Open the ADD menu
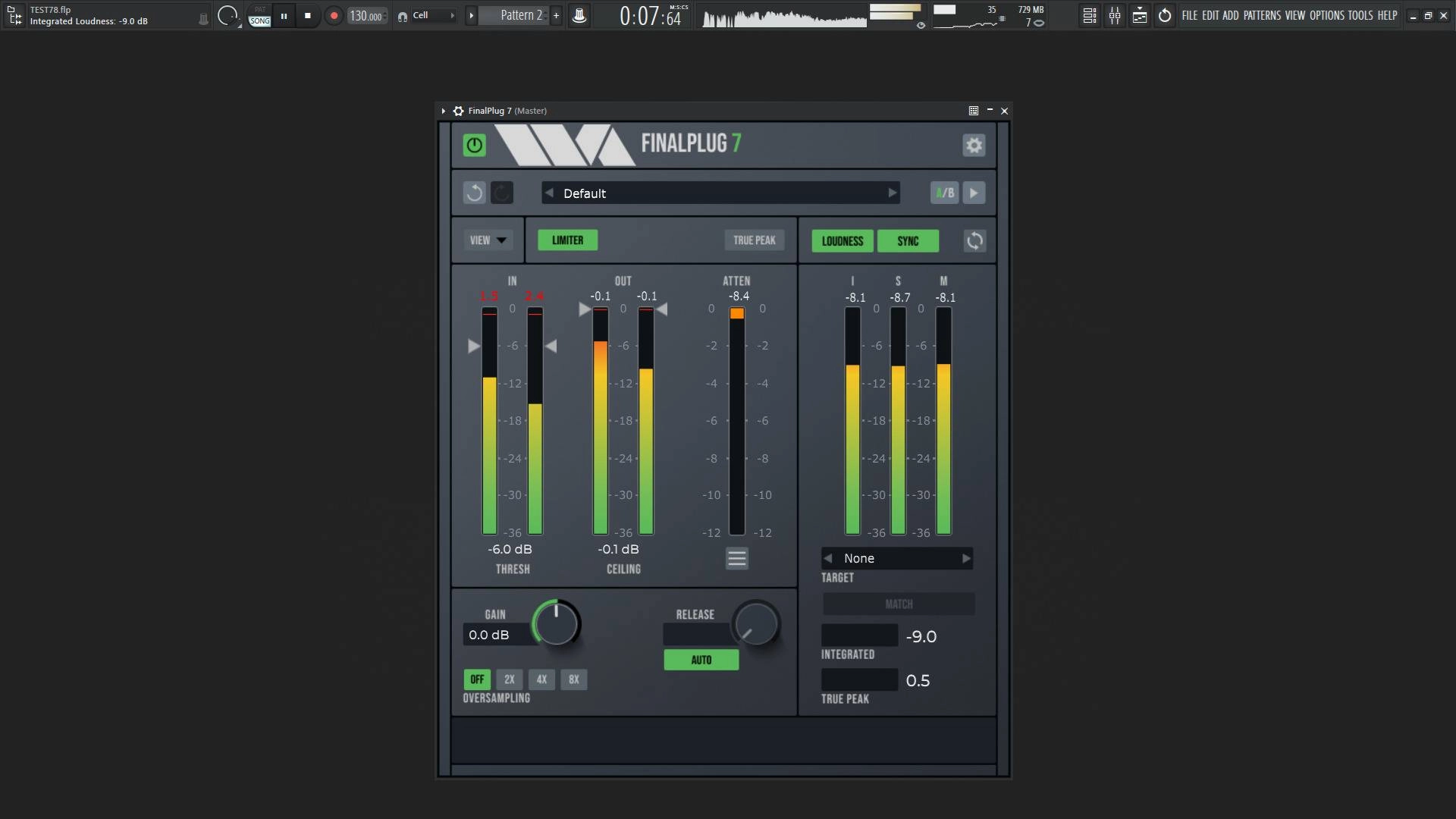Image resolution: width=1456 pixels, height=819 pixels. pyautogui.click(x=1230, y=15)
